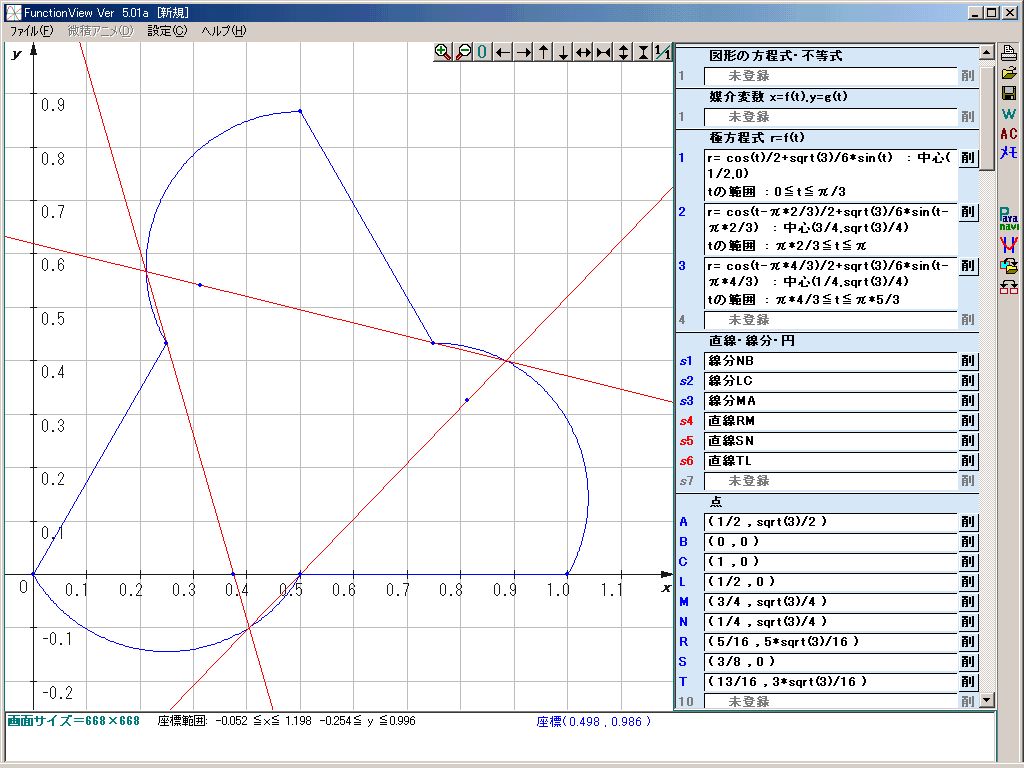Delete polar equation 3 with its 削 button
Image resolution: width=1024 pixels, height=768 pixels.
click(x=968, y=266)
